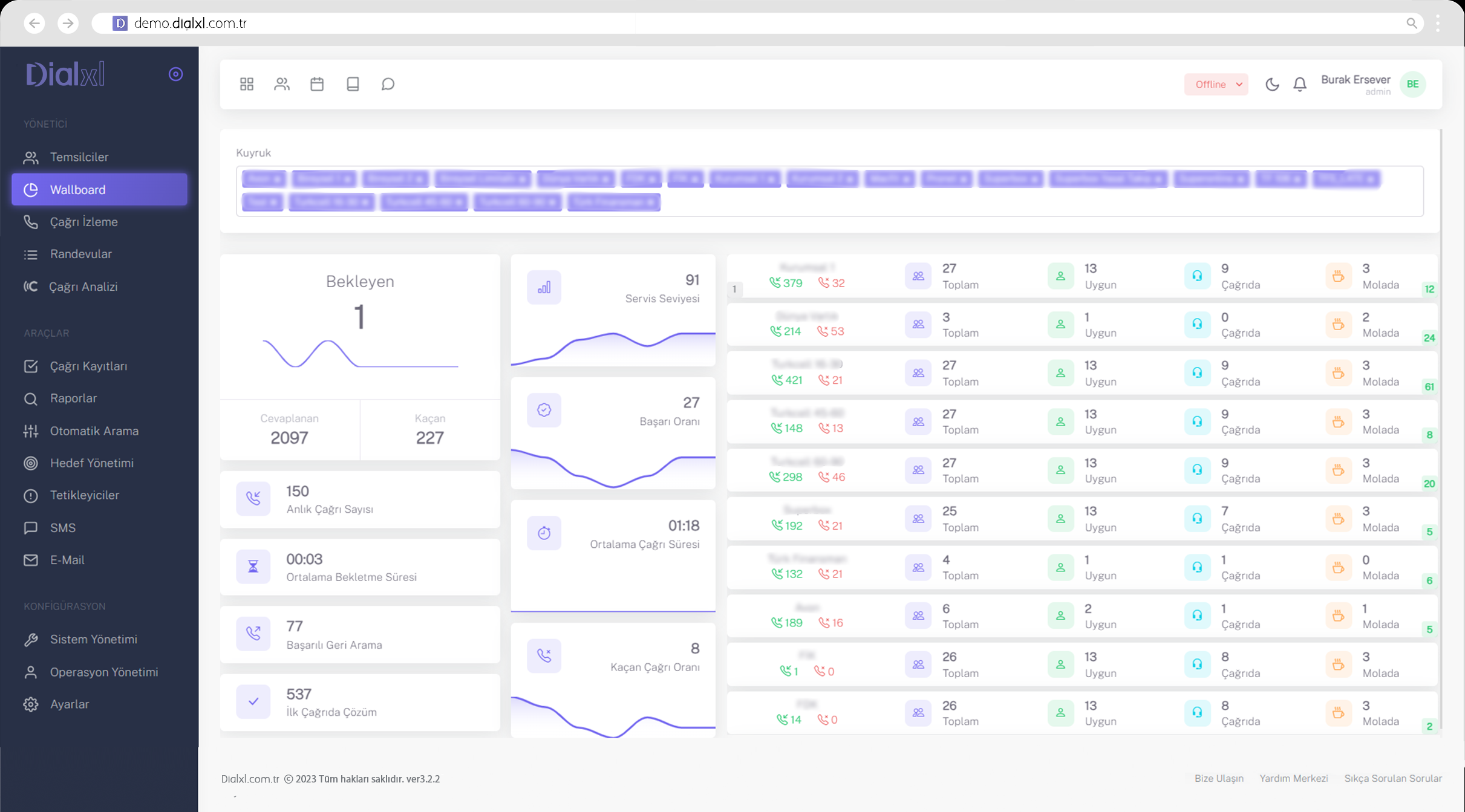Click the BE avatar circle
Viewport: 1465px width, 812px height.
point(1413,84)
